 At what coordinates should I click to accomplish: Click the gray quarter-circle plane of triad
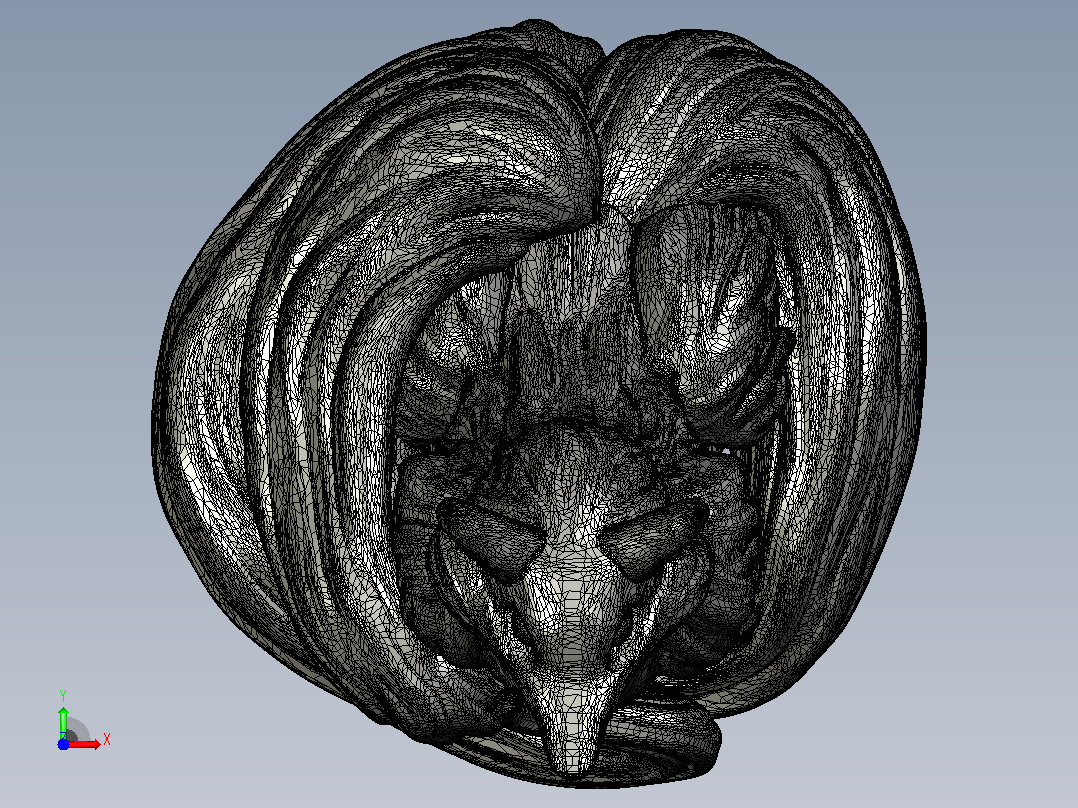[77, 732]
